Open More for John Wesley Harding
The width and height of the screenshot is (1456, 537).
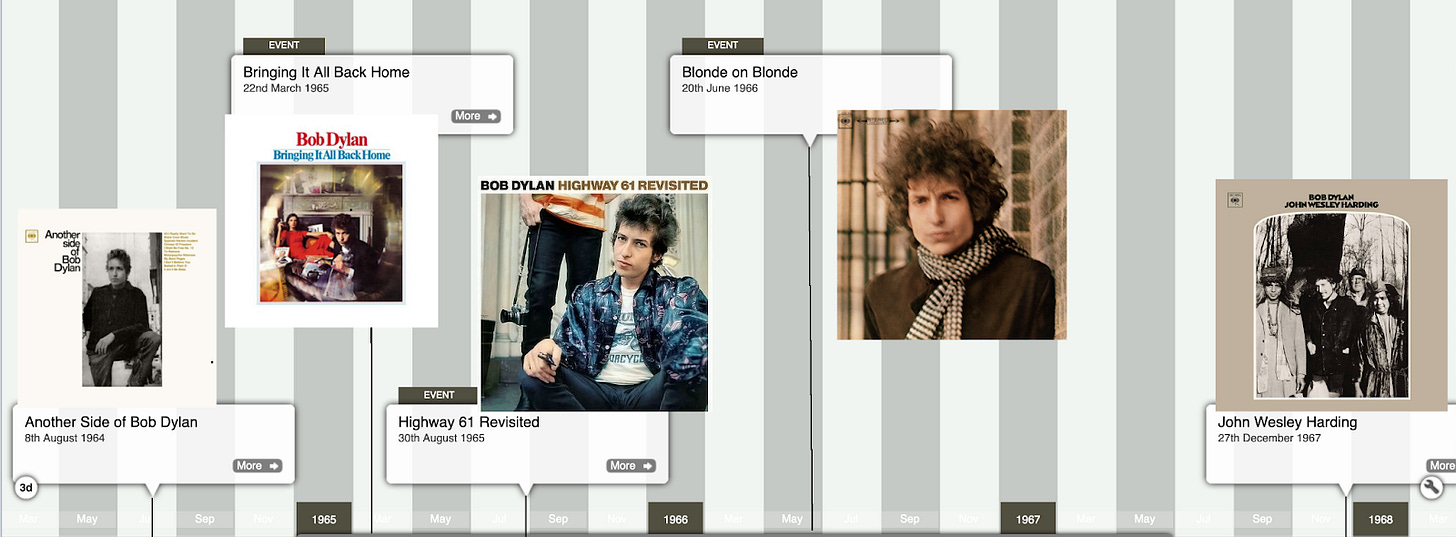1441,466
